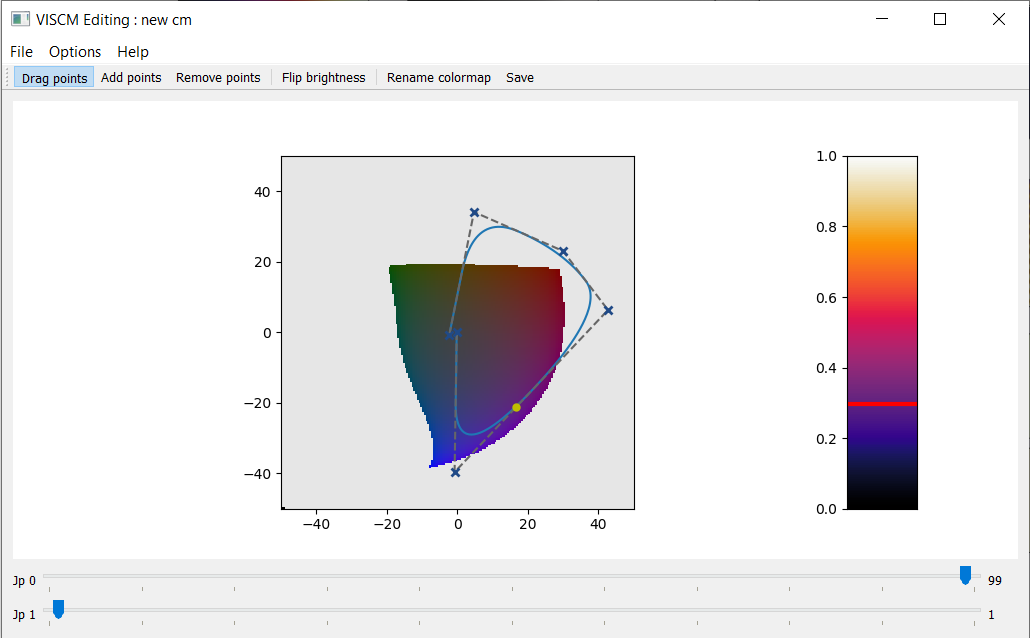Click the Jp 1 slider handle

pos(58,609)
